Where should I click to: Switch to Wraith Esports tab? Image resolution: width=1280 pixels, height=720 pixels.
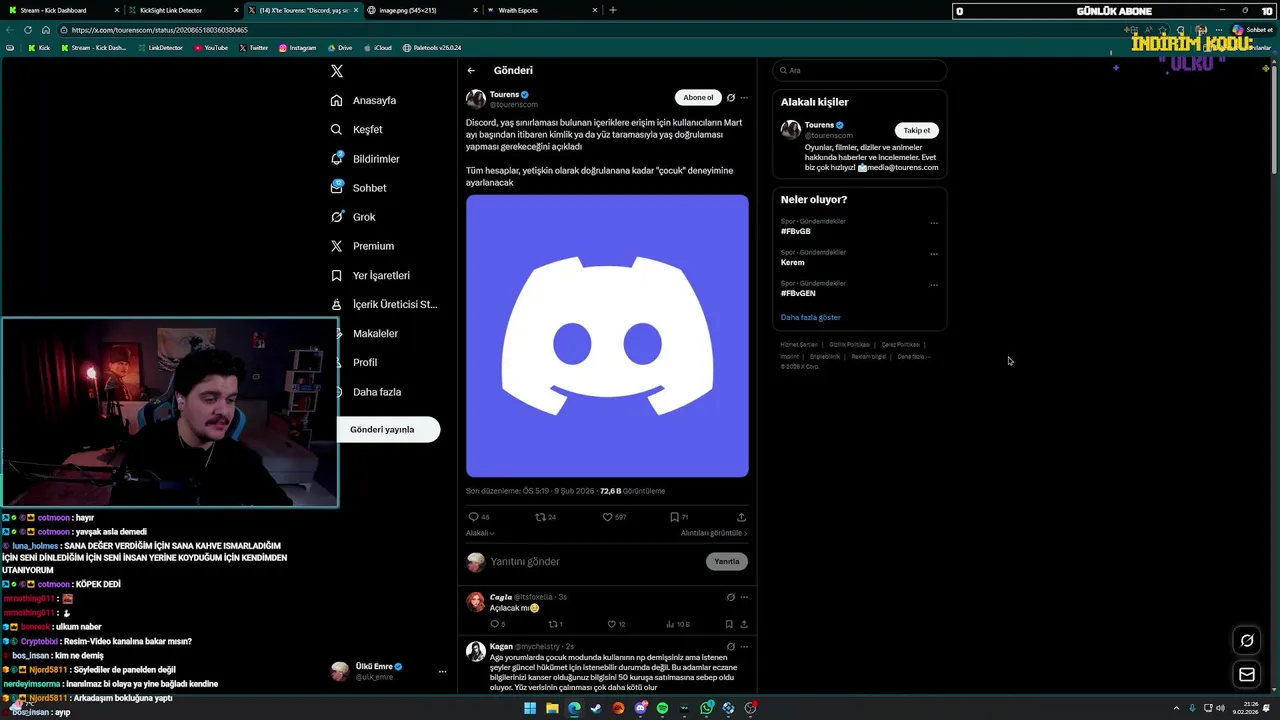(x=541, y=10)
